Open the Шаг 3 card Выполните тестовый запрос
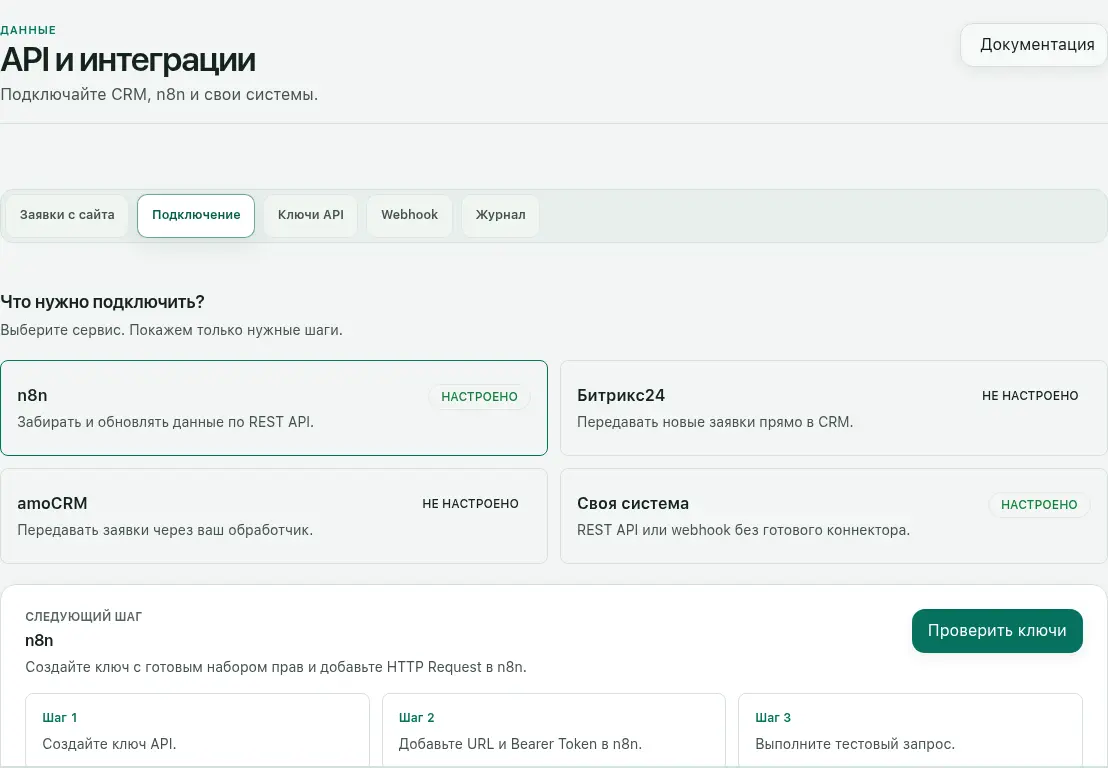1108x768 pixels. point(910,730)
